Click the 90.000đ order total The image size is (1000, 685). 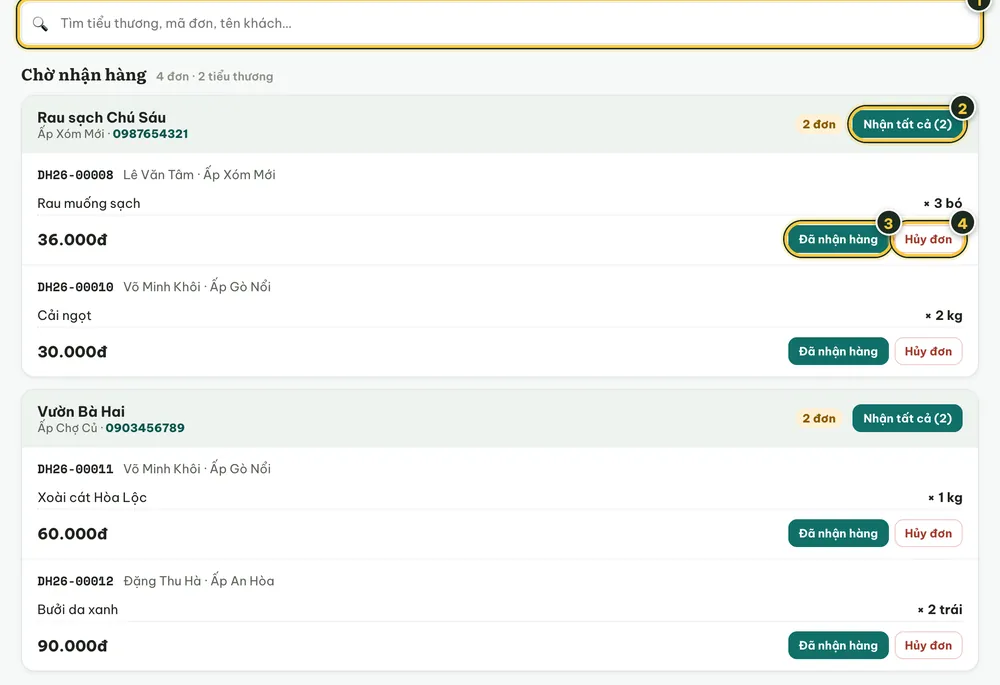pos(72,646)
